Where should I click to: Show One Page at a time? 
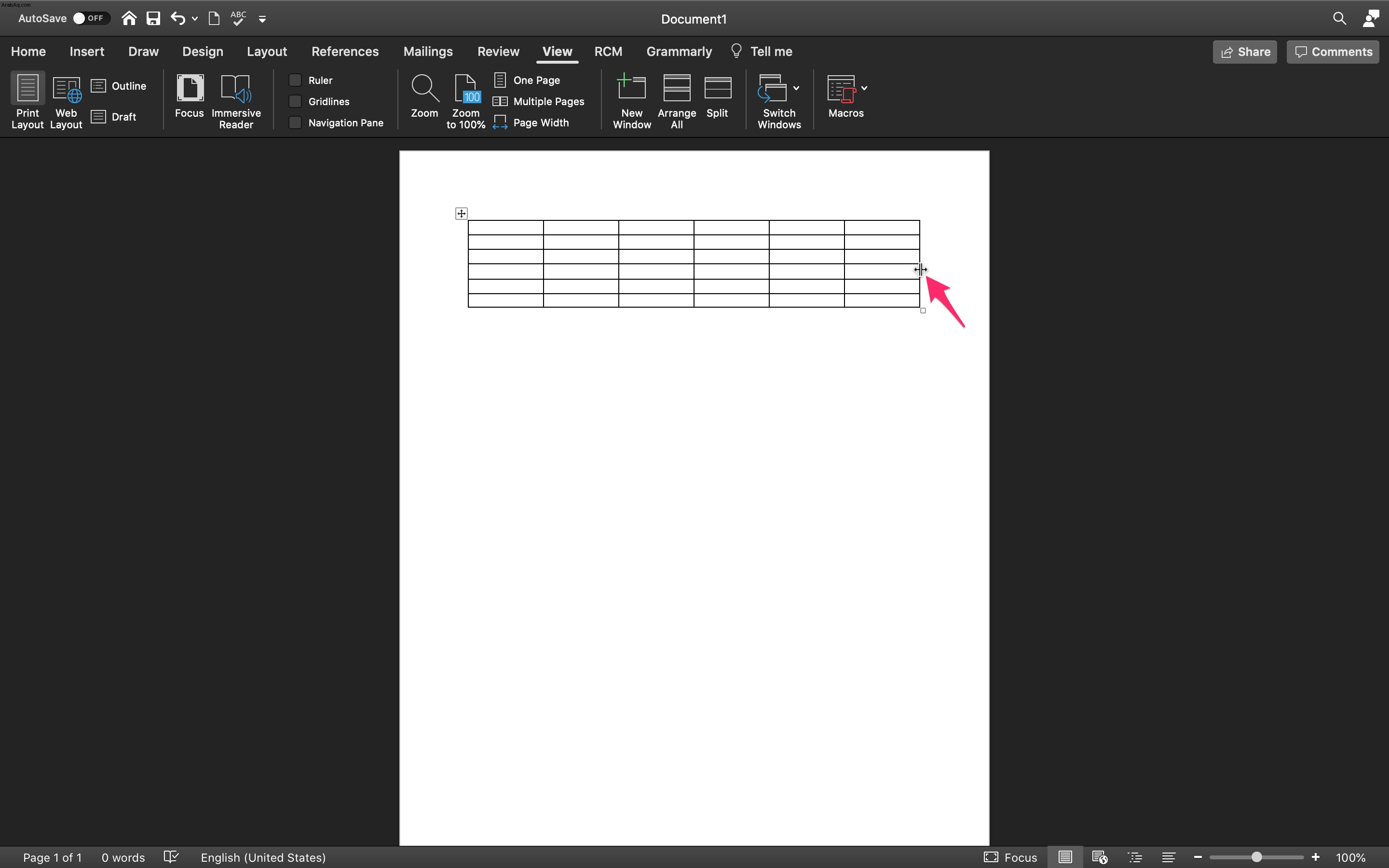pyautogui.click(x=527, y=80)
